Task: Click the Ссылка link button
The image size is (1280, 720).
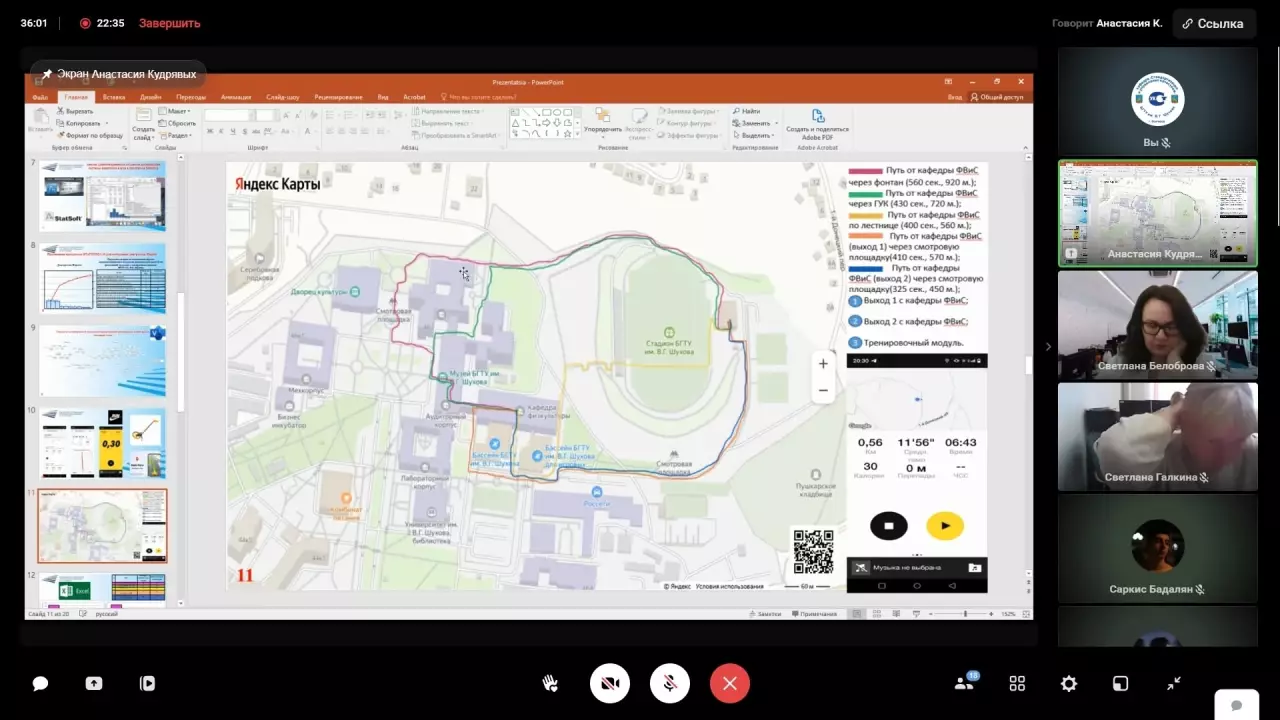Action: [x=1213, y=23]
